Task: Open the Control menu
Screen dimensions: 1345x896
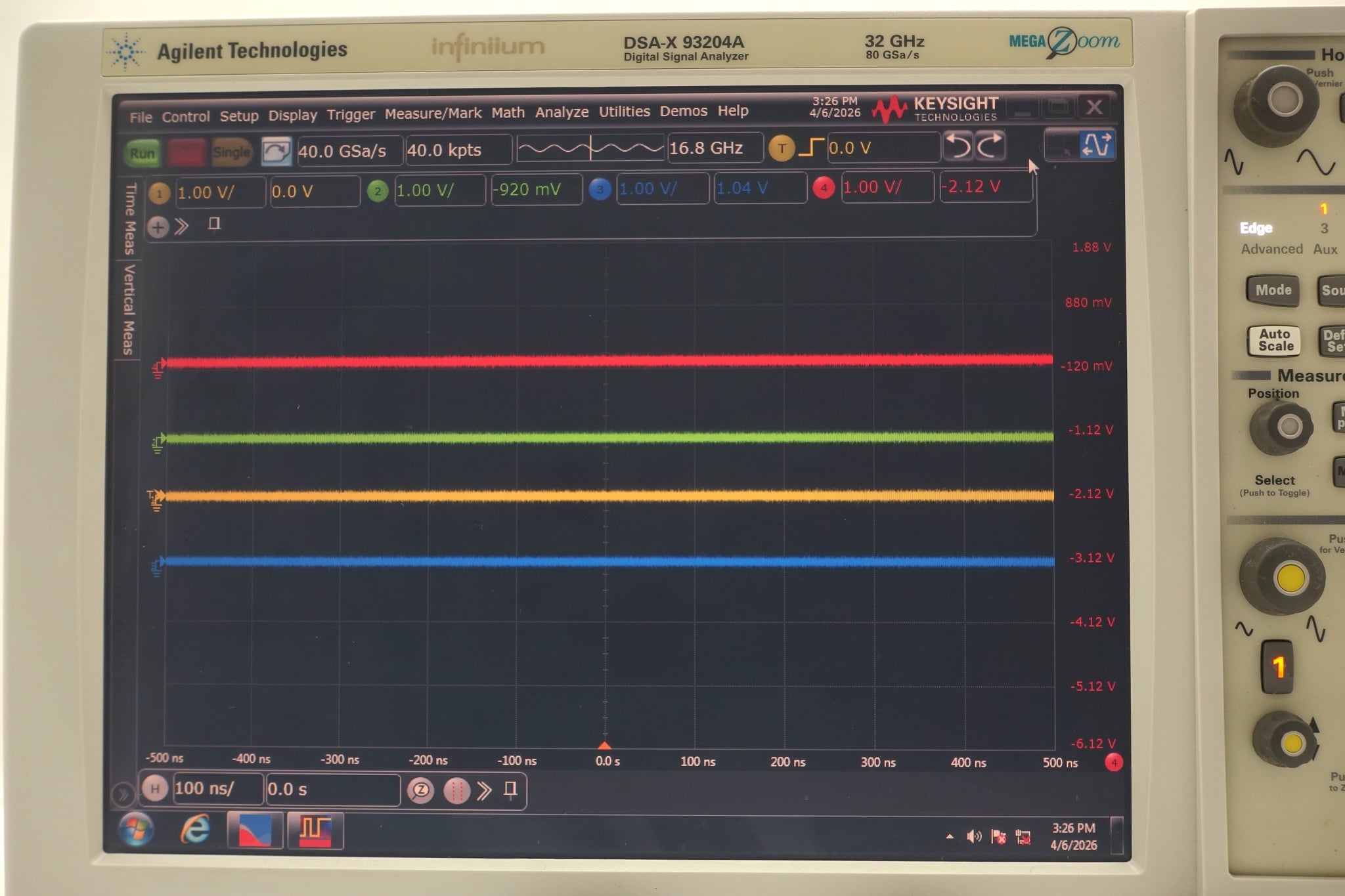Action: click(x=186, y=117)
